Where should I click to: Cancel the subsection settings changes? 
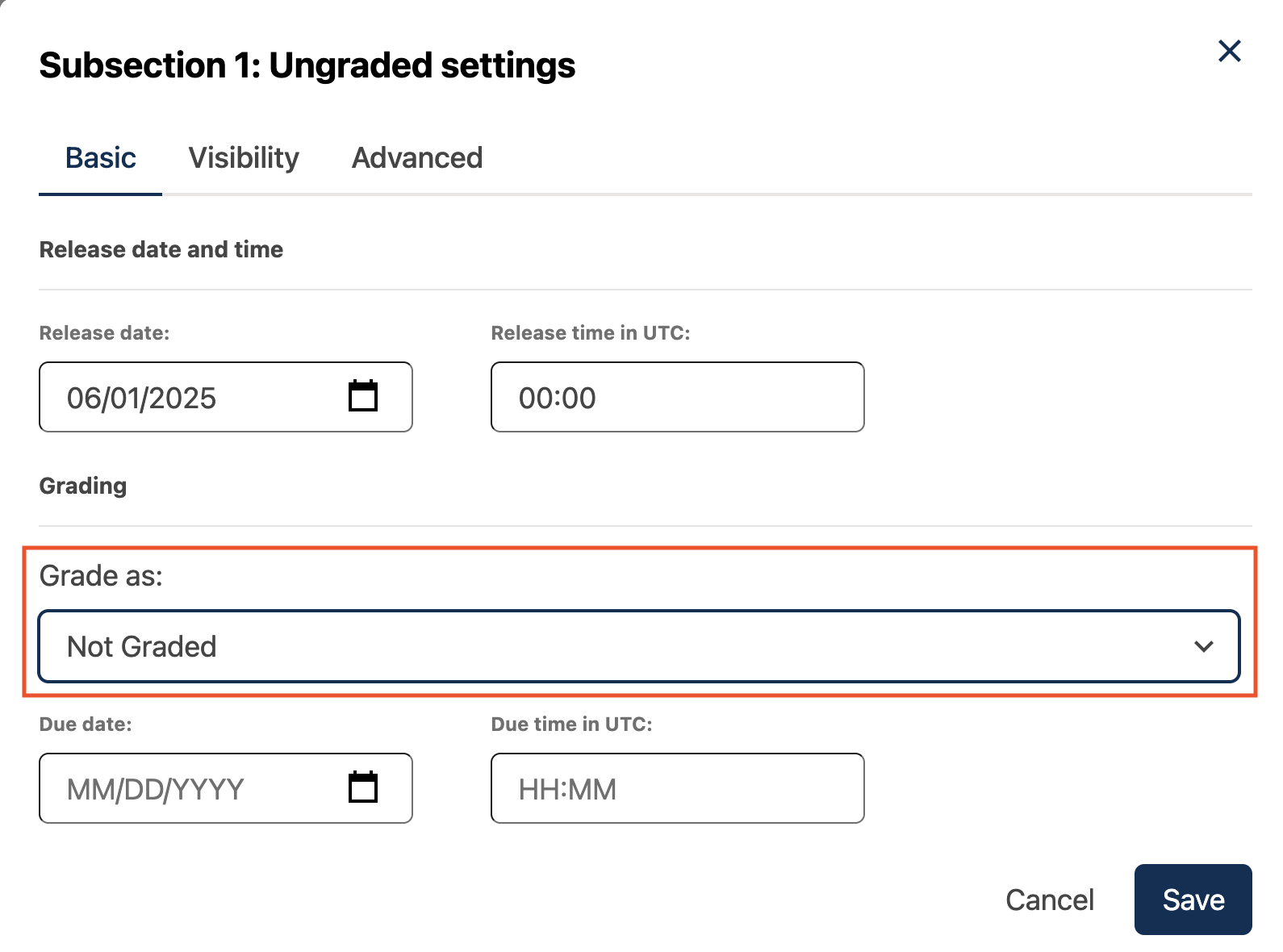coord(1049,900)
